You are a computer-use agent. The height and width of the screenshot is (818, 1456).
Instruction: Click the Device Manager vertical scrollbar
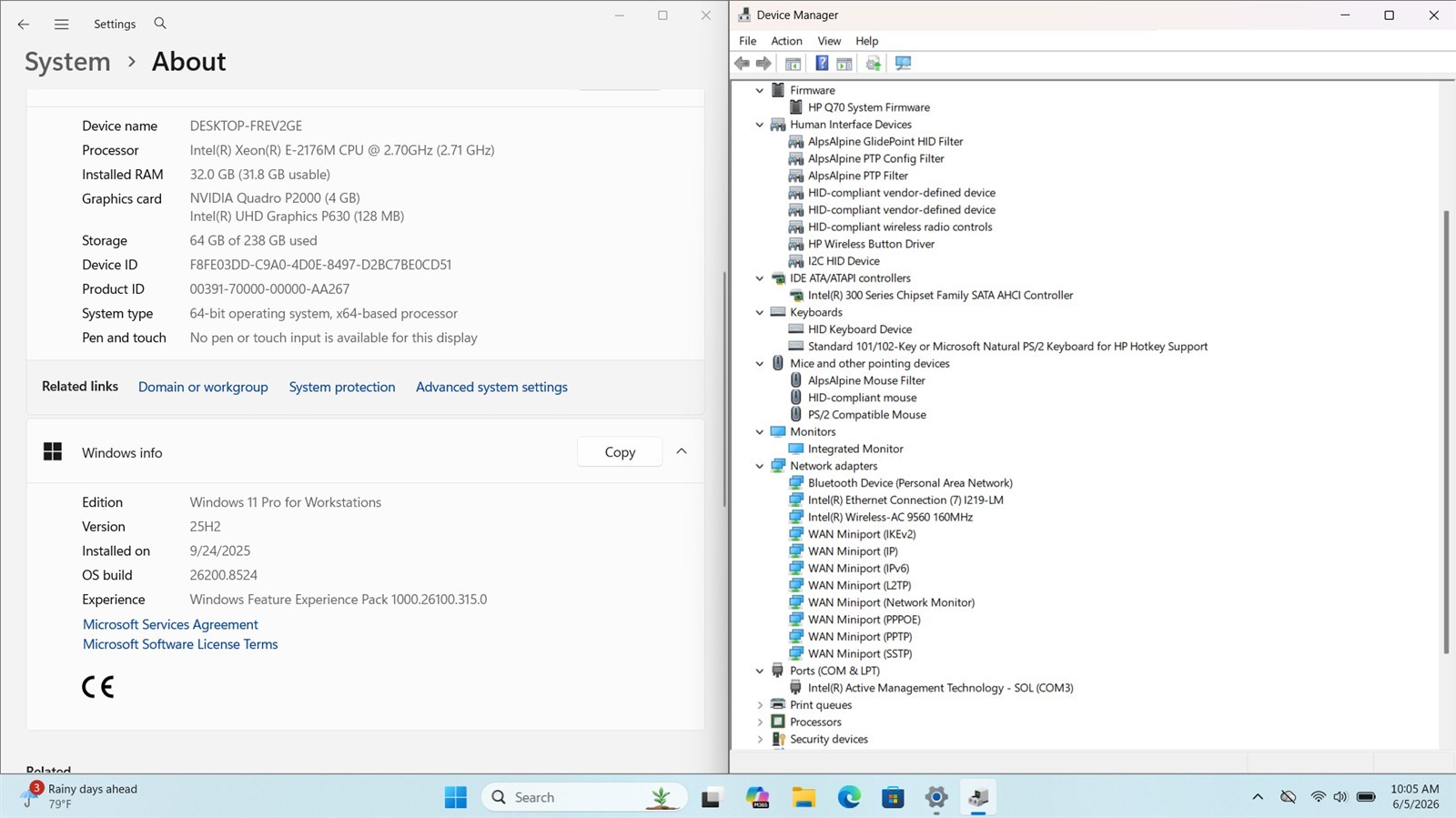click(x=1446, y=432)
